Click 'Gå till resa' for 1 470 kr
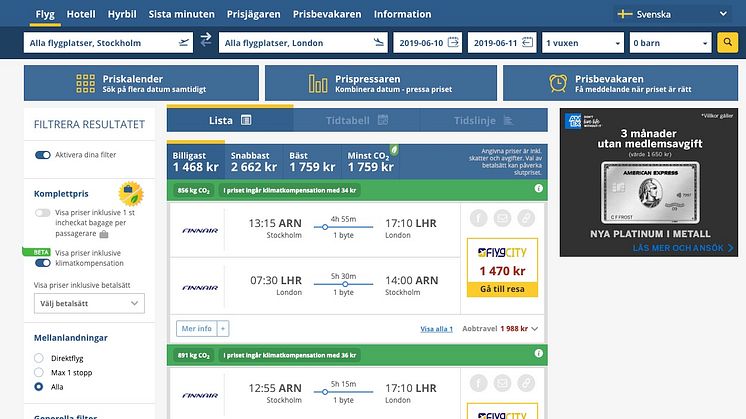746x419 pixels. point(503,288)
